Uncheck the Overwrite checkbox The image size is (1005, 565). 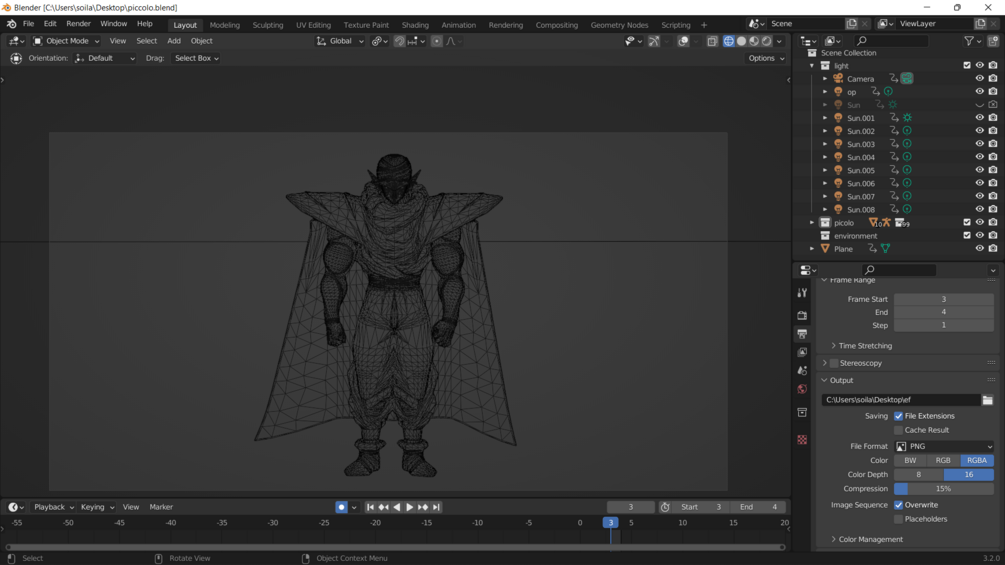click(899, 505)
